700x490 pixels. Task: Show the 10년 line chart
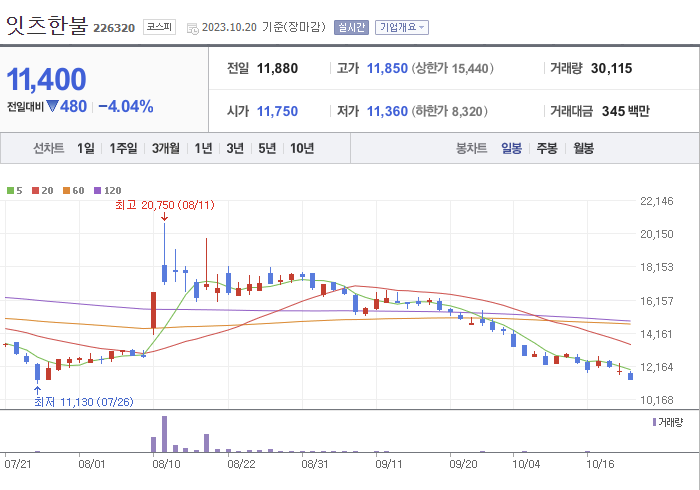pos(302,148)
